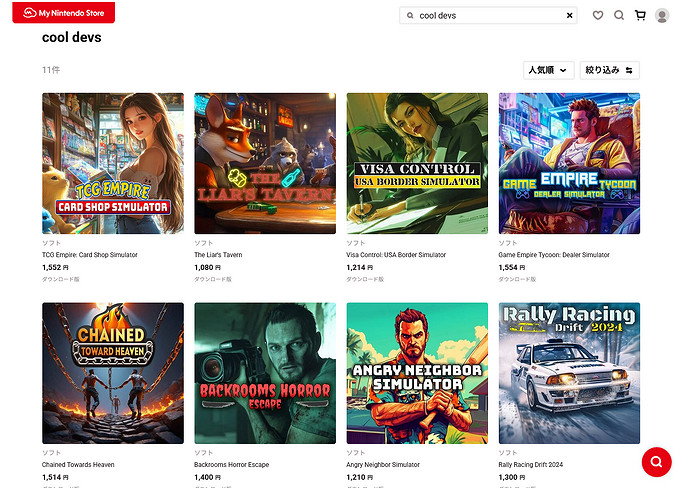
Task: Open Visa Control USA Border Simulator image
Action: pyautogui.click(x=417, y=163)
